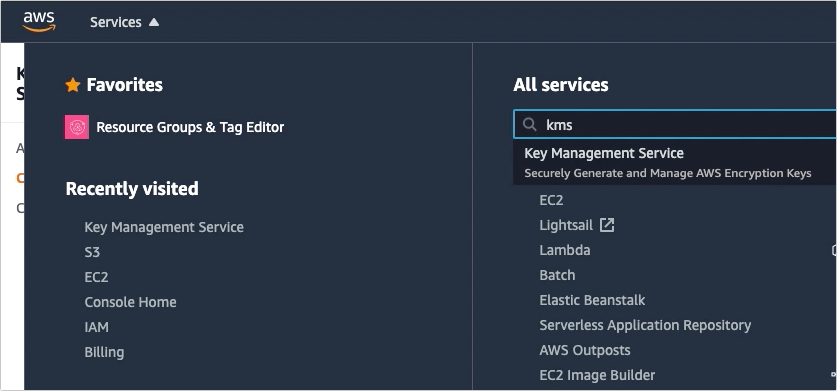The width and height of the screenshot is (837, 391).
Task: Open S3 from Recently visited
Action: [x=92, y=252]
